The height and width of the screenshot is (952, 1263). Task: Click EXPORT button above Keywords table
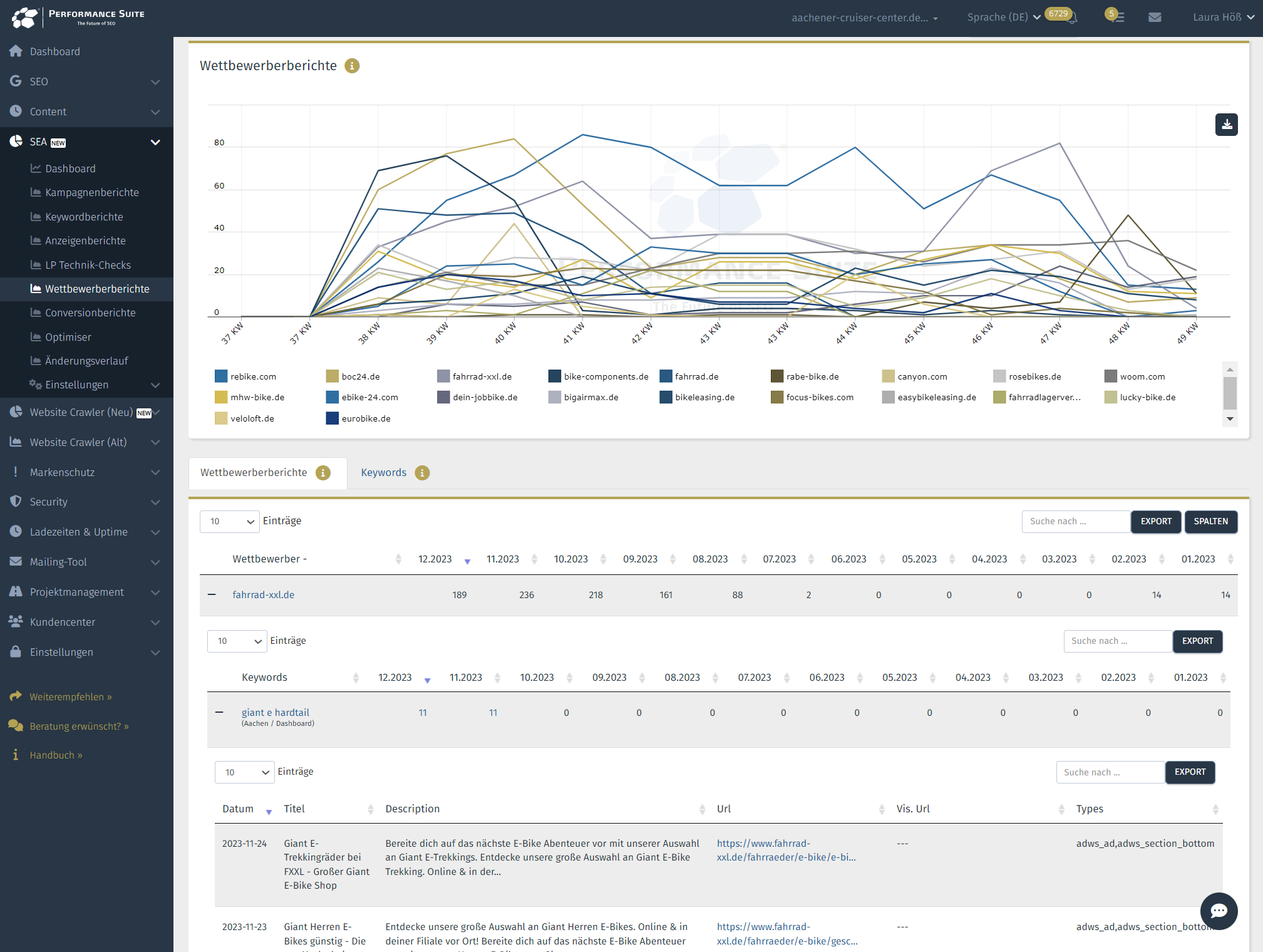(x=1197, y=641)
